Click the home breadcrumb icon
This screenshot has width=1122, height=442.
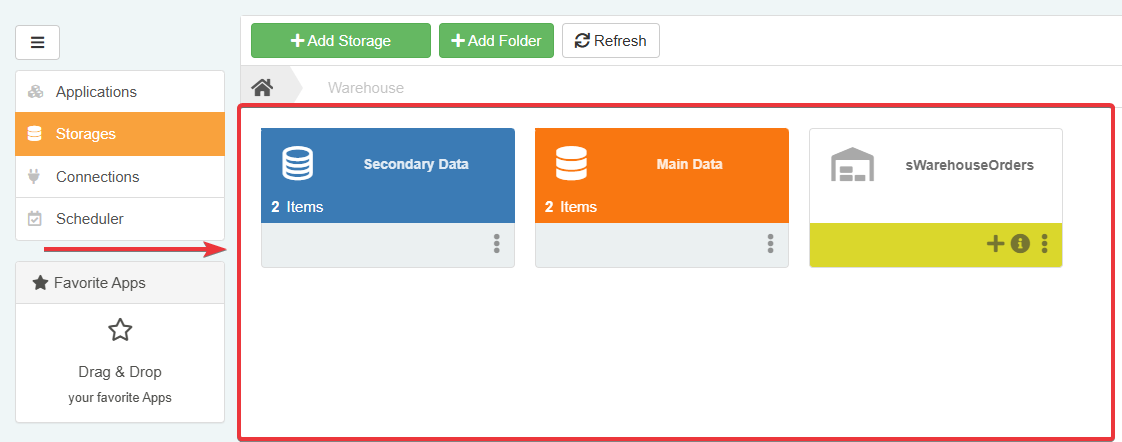(263, 88)
